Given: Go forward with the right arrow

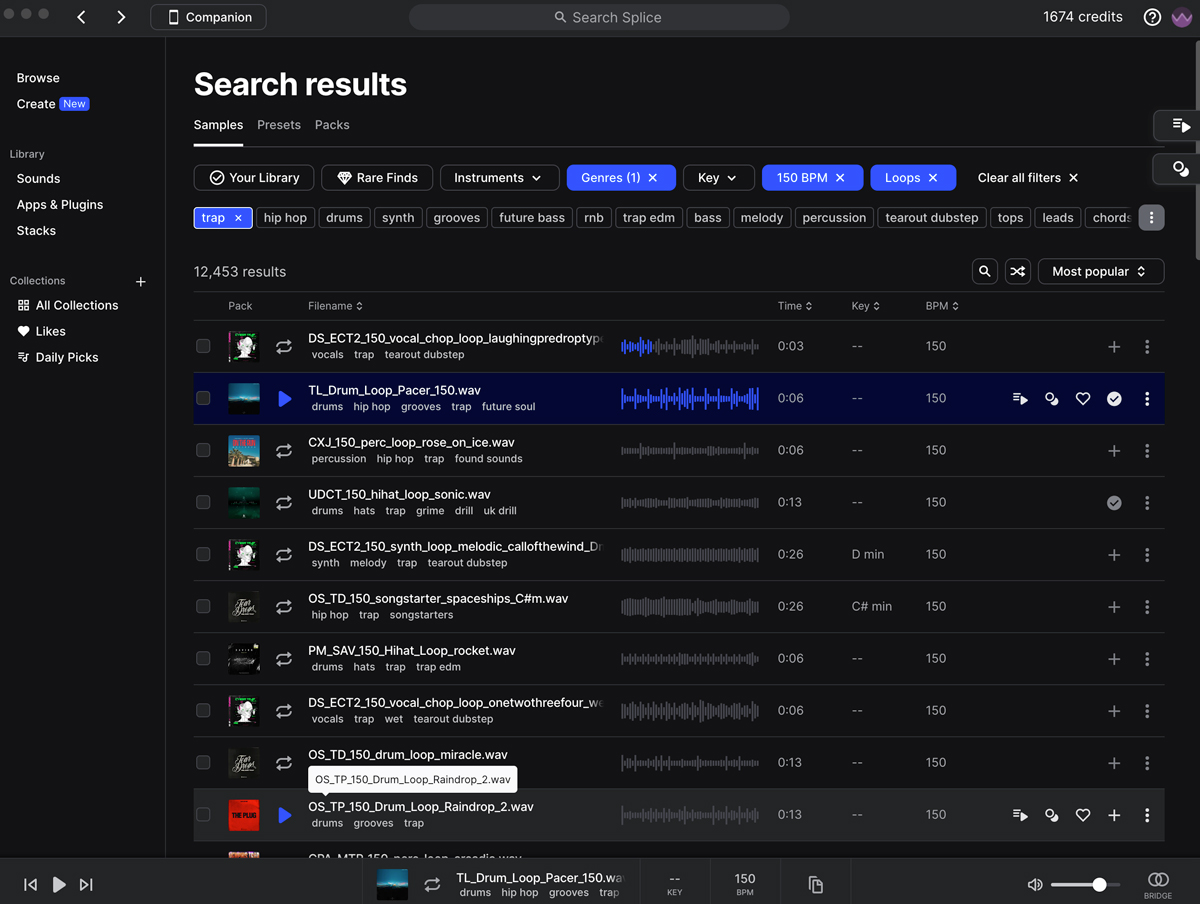Looking at the screenshot, I should (x=121, y=17).
